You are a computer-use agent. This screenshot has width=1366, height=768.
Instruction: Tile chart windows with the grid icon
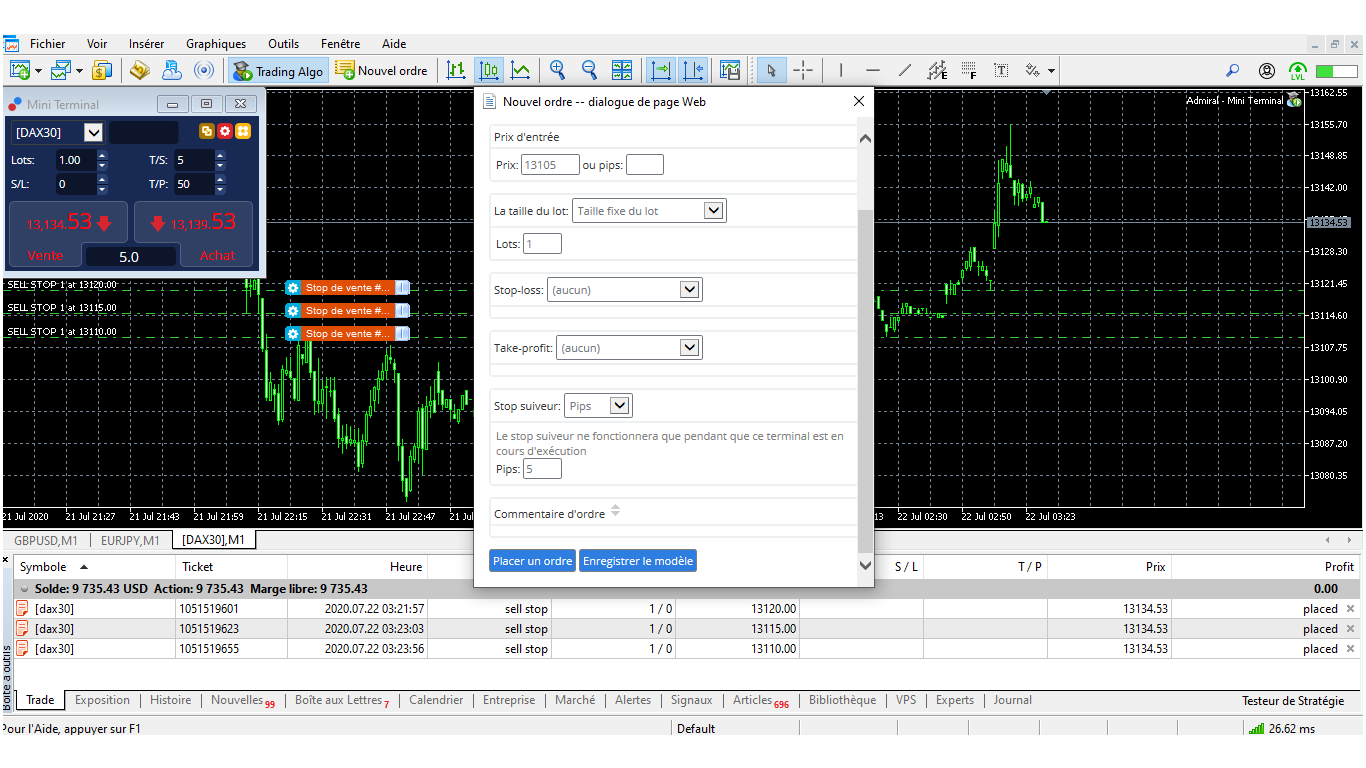tap(622, 70)
